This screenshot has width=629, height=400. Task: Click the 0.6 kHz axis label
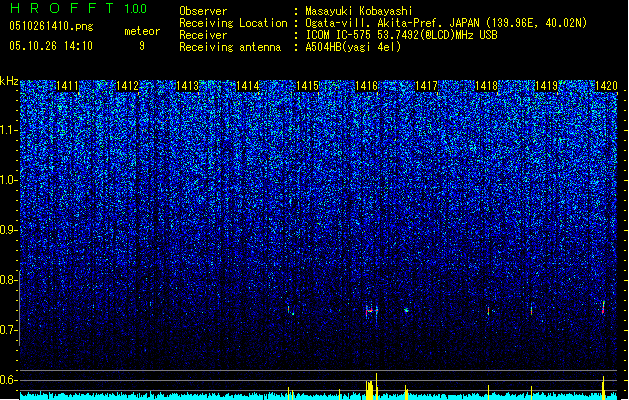coord(9,380)
